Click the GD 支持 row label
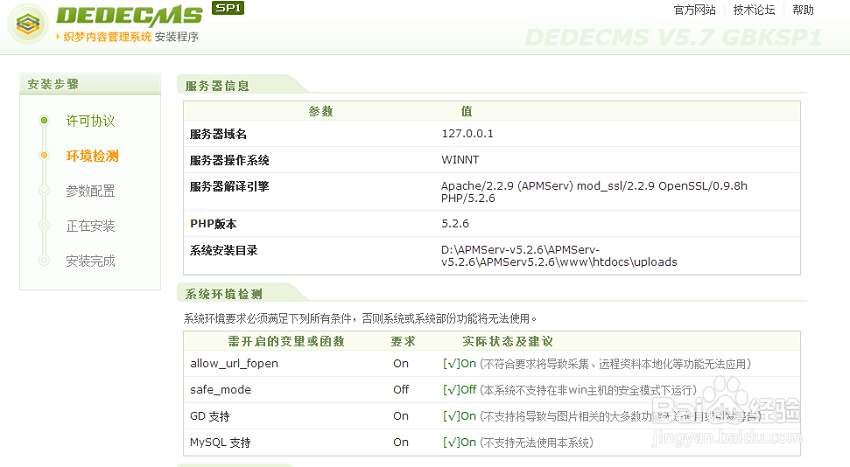This screenshot has width=850, height=467. tap(210, 417)
